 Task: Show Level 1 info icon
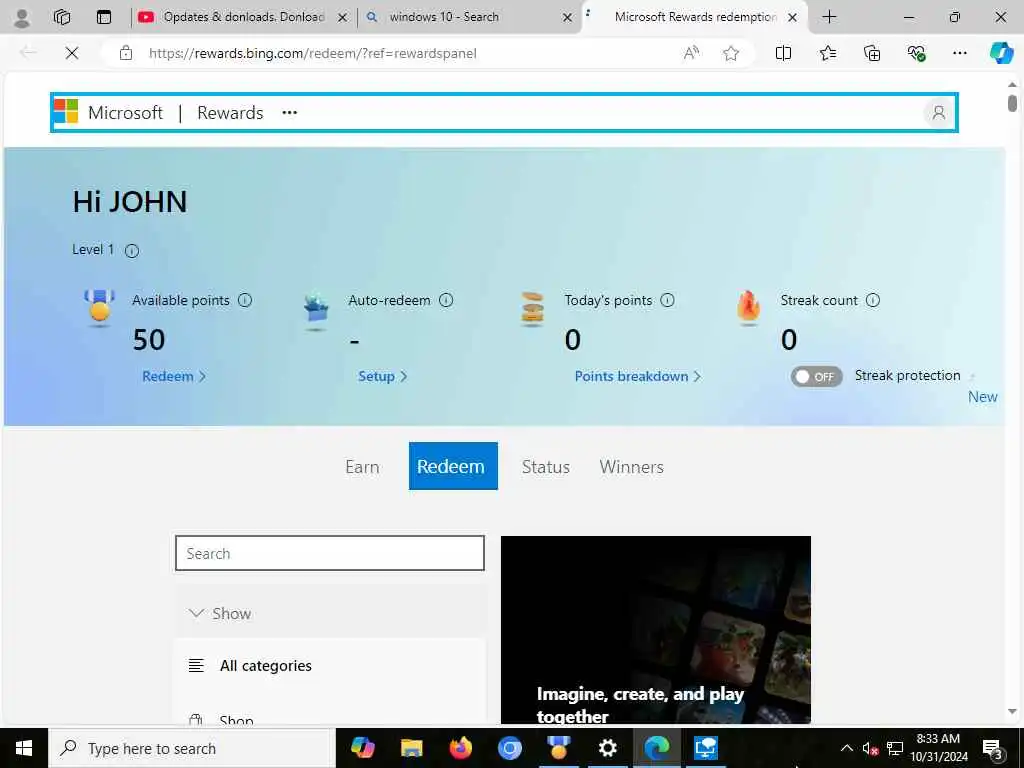(x=132, y=251)
